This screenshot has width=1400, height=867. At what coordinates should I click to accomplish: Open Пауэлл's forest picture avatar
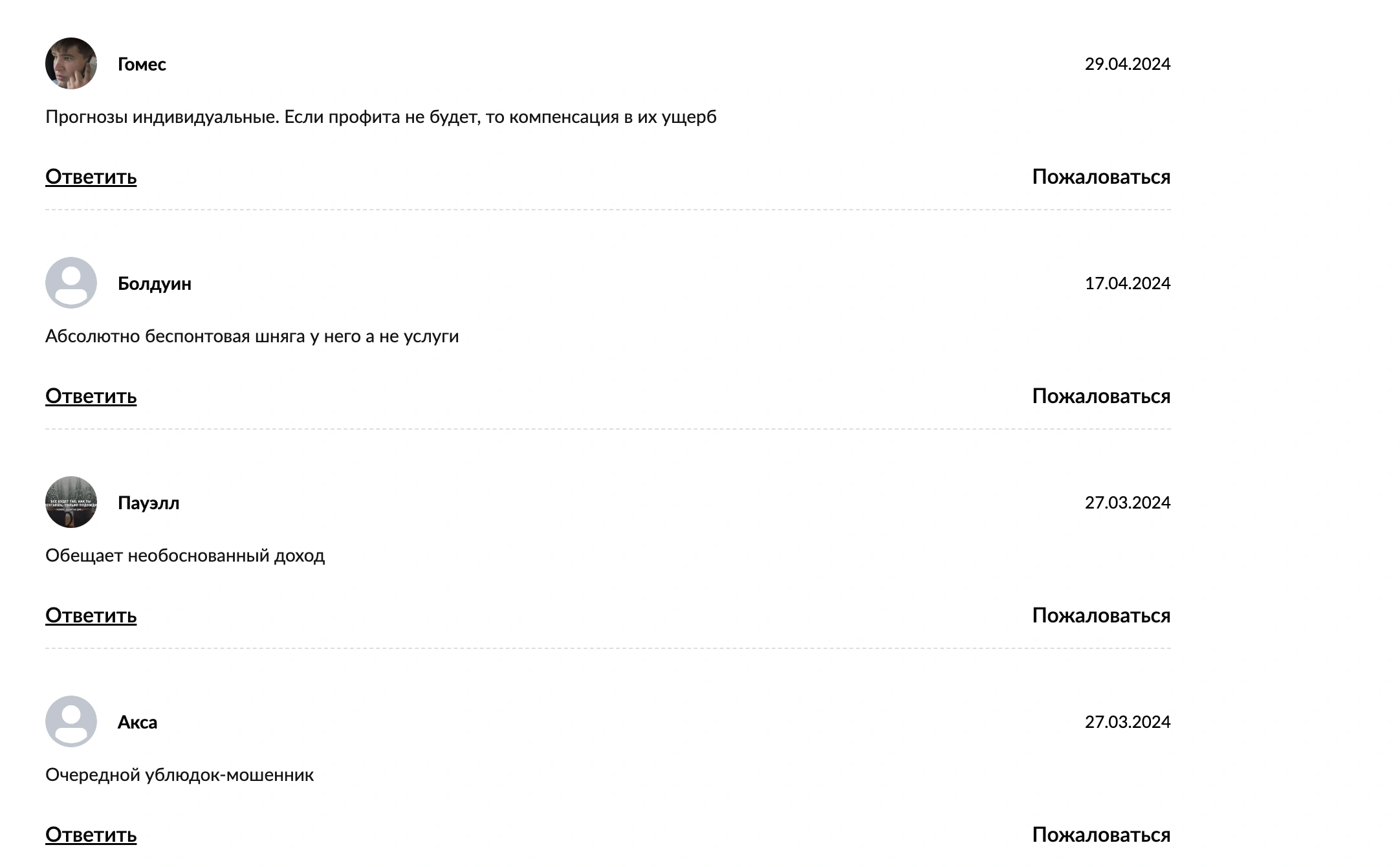click(x=71, y=502)
